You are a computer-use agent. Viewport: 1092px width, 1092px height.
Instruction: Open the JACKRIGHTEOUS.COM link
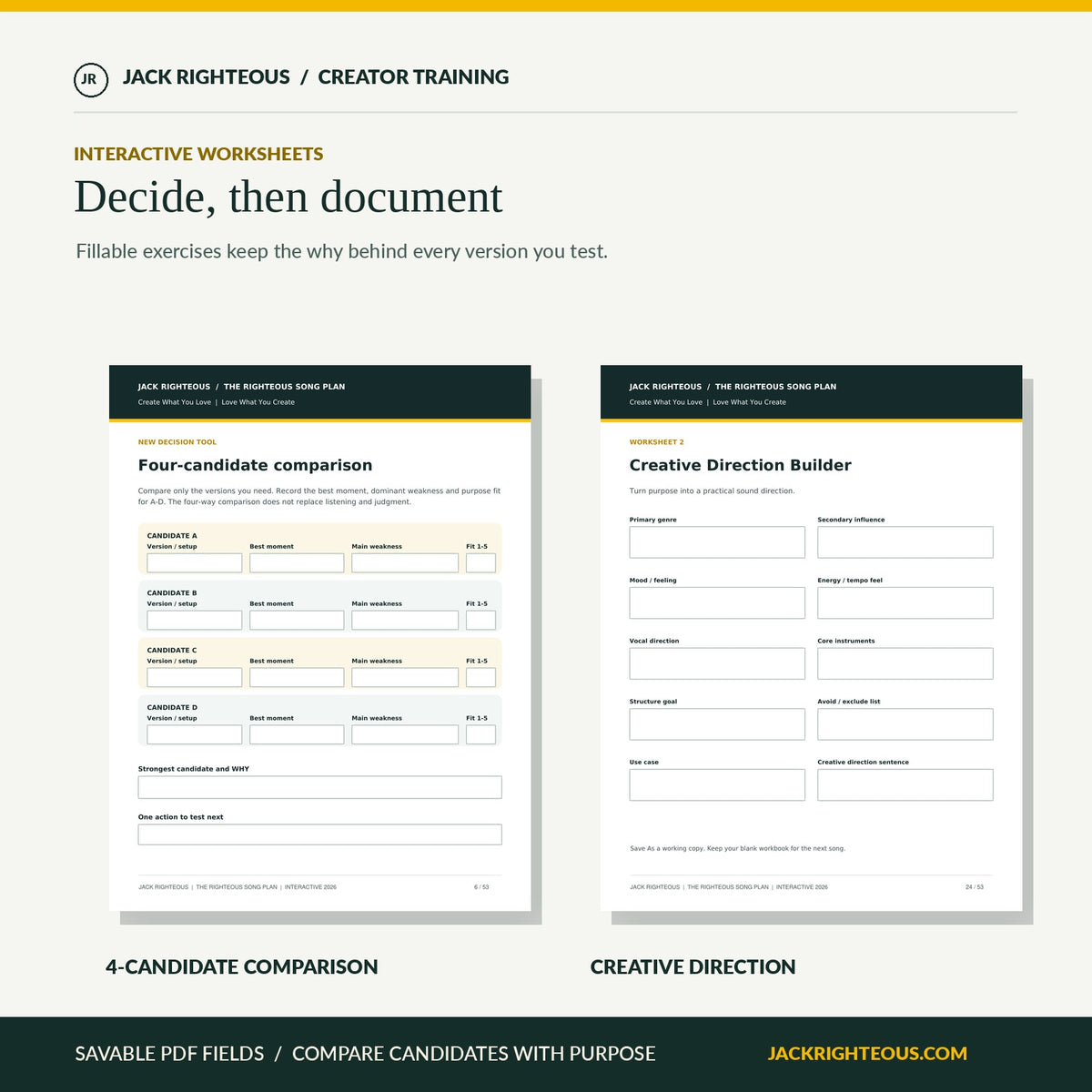[x=867, y=1054]
